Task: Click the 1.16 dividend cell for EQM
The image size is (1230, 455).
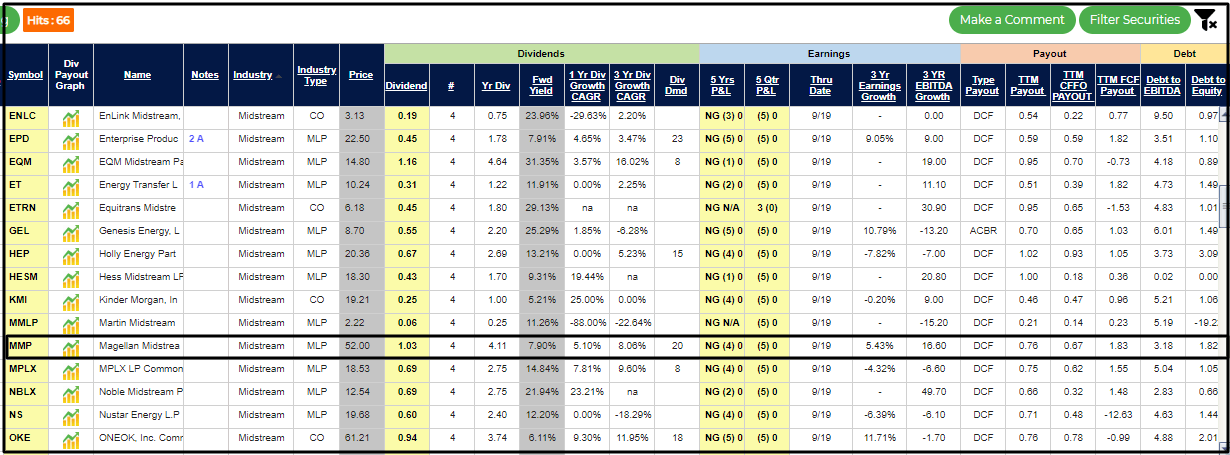Action: click(x=407, y=163)
